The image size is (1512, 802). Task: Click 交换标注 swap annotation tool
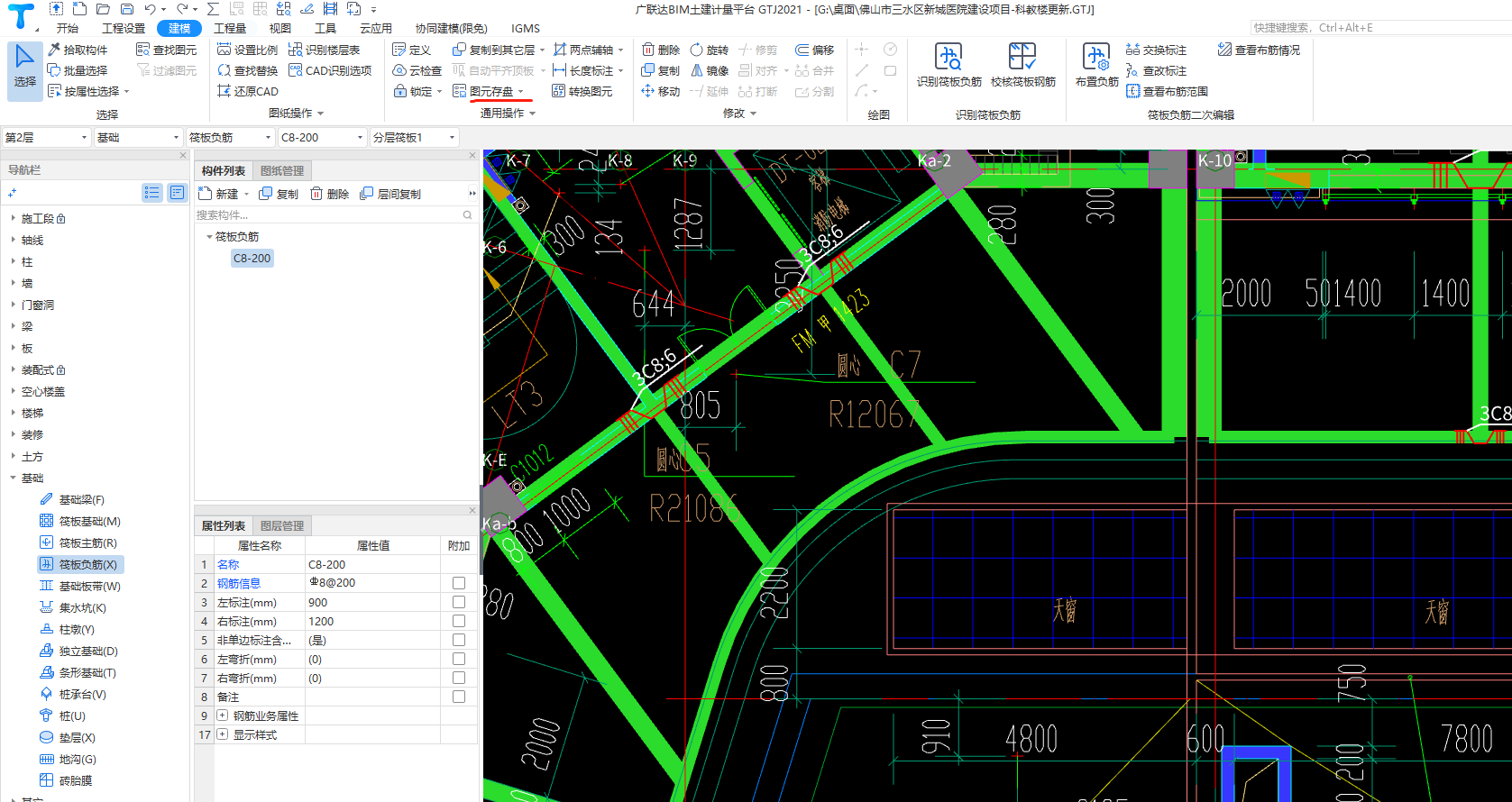(1156, 50)
